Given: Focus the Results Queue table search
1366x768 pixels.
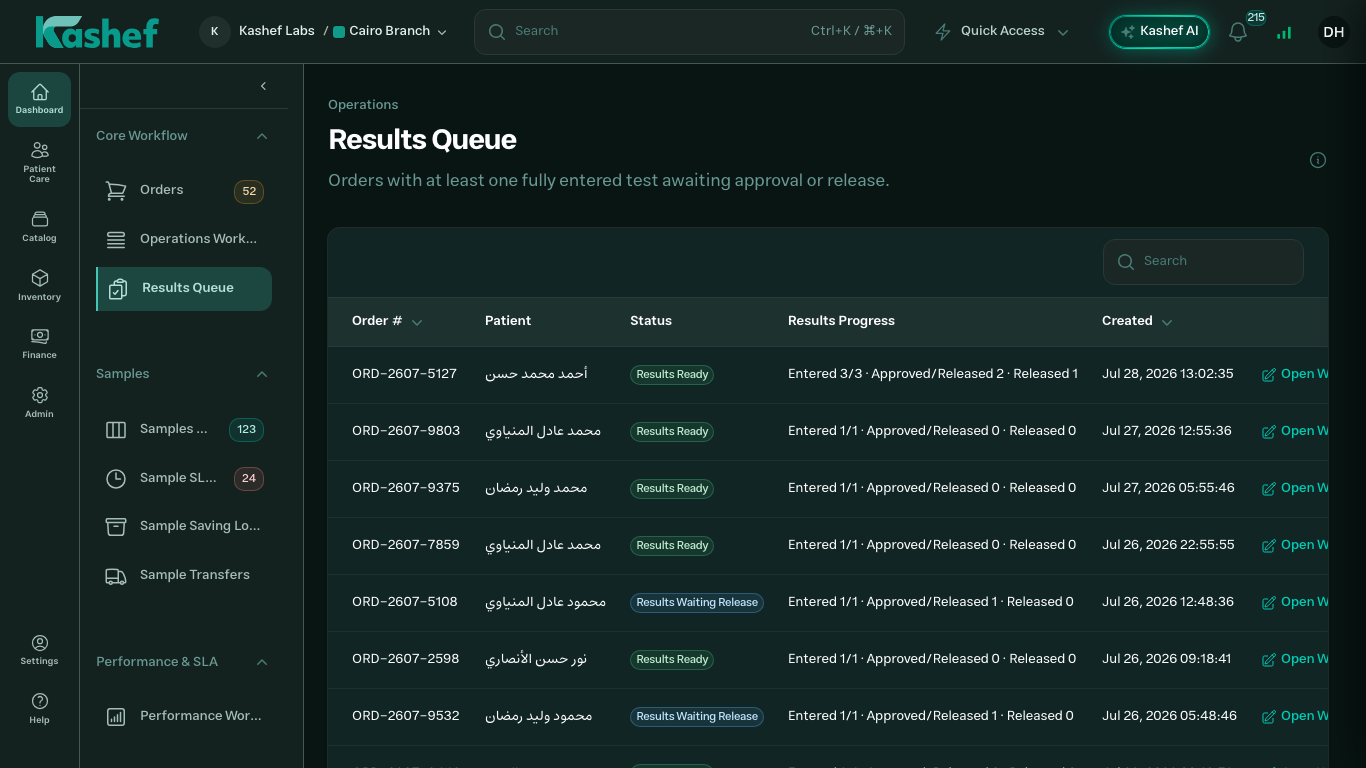Looking at the screenshot, I should click(1203, 262).
